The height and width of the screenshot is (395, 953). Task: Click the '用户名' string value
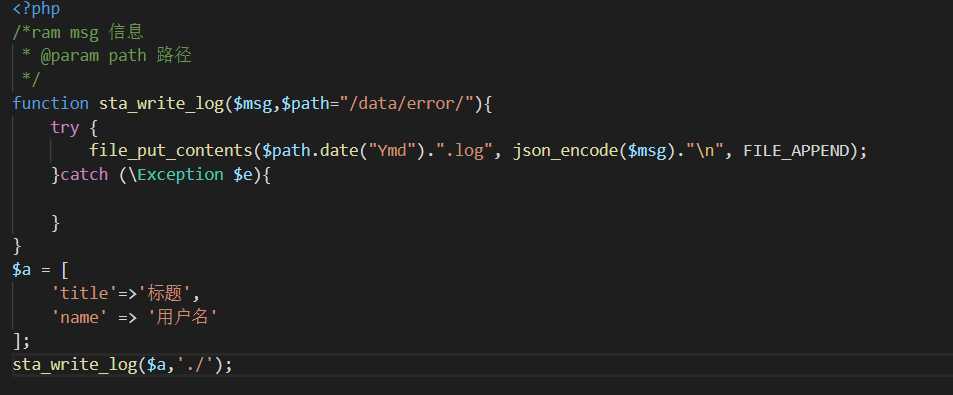click(183, 317)
